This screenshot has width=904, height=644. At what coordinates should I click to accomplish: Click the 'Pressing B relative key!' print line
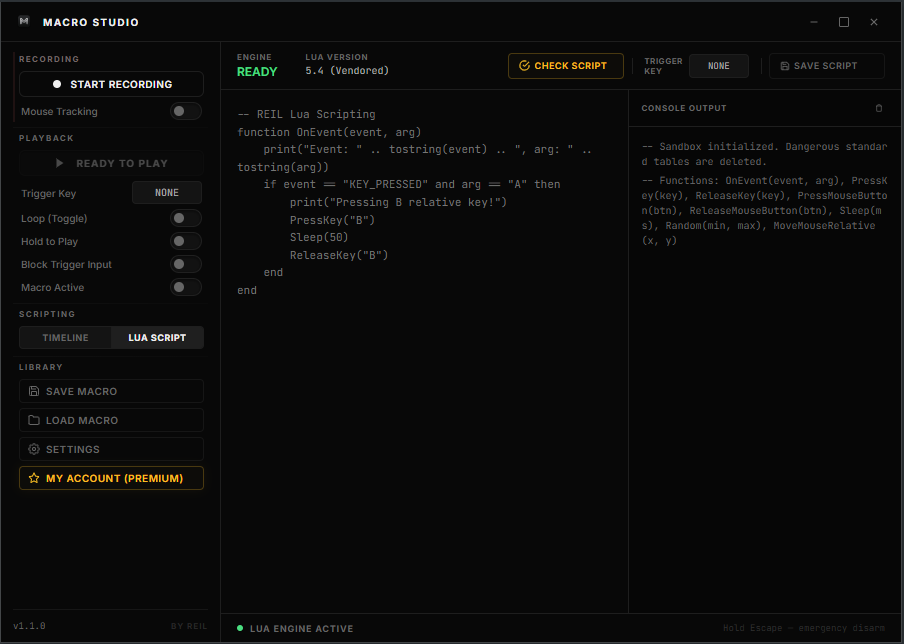pyautogui.click(x=398, y=202)
